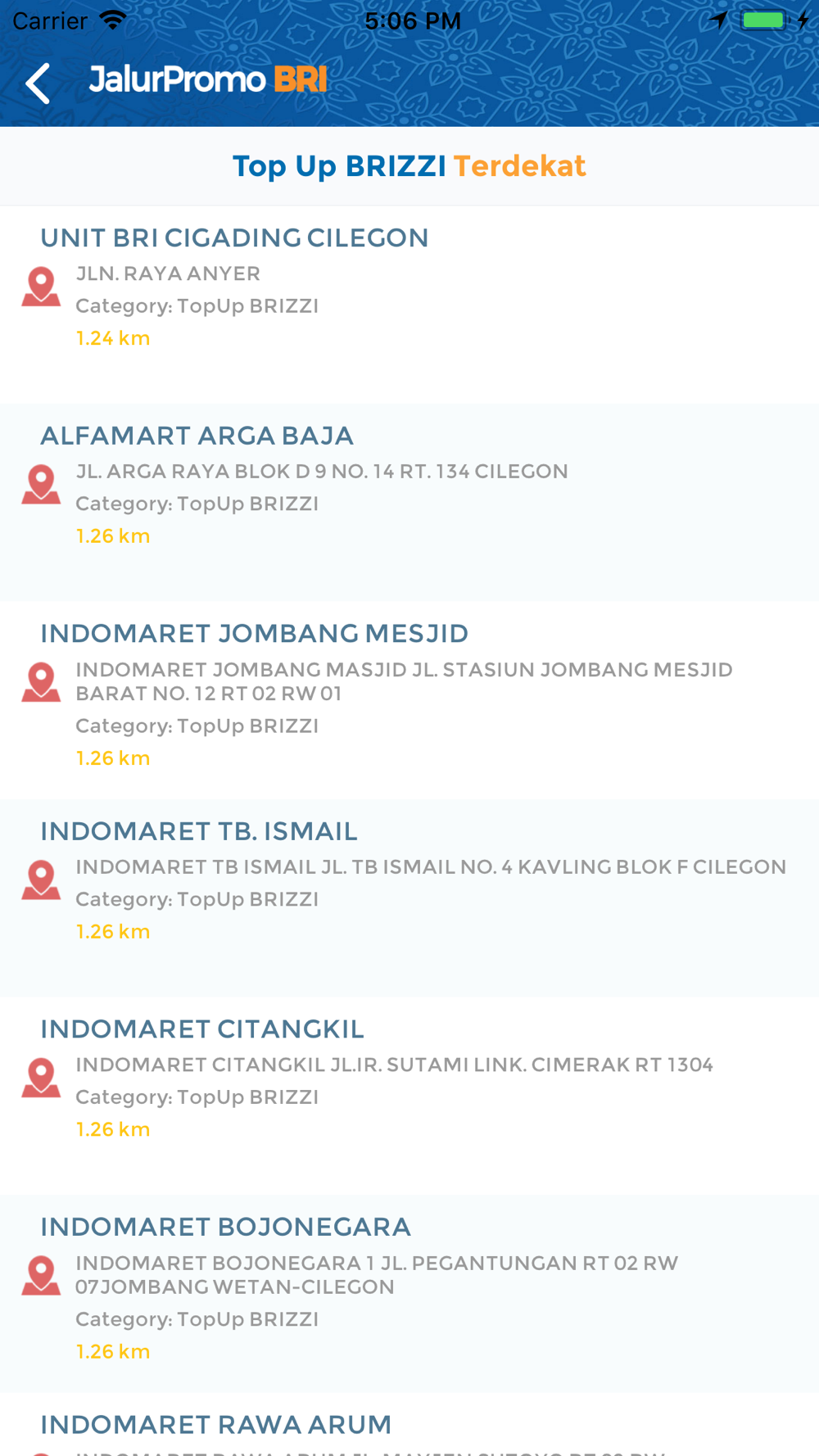Tap map pin beside Indomaret Jombang Mesjid
Screen dimensions: 819x1456
pyautogui.click(x=41, y=682)
